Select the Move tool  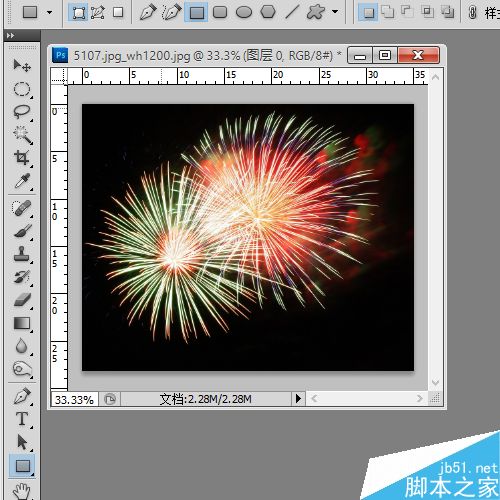coord(22,66)
